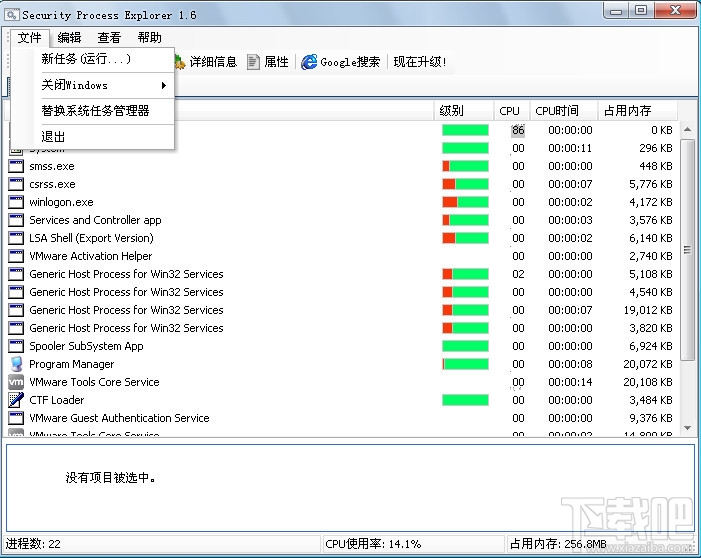This screenshot has width=701, height=558.
Task: Sort by the CPU时间 column header
Action: click(564, 110)
